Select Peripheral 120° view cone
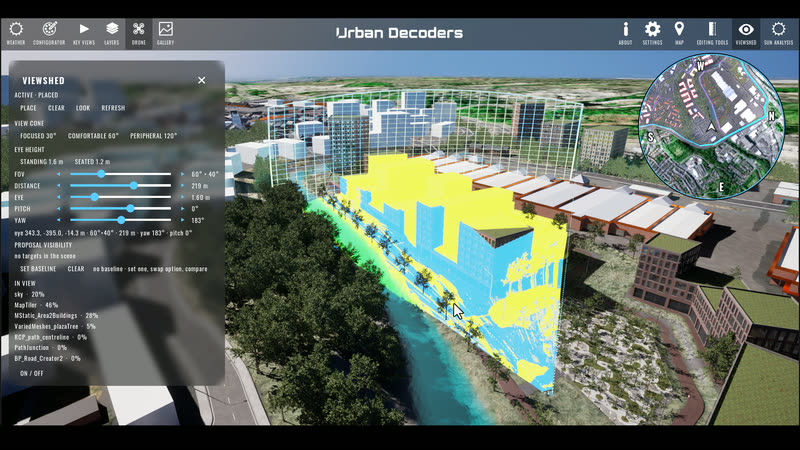The height and width of the screenshot is (450, 800). pos(153,136)
